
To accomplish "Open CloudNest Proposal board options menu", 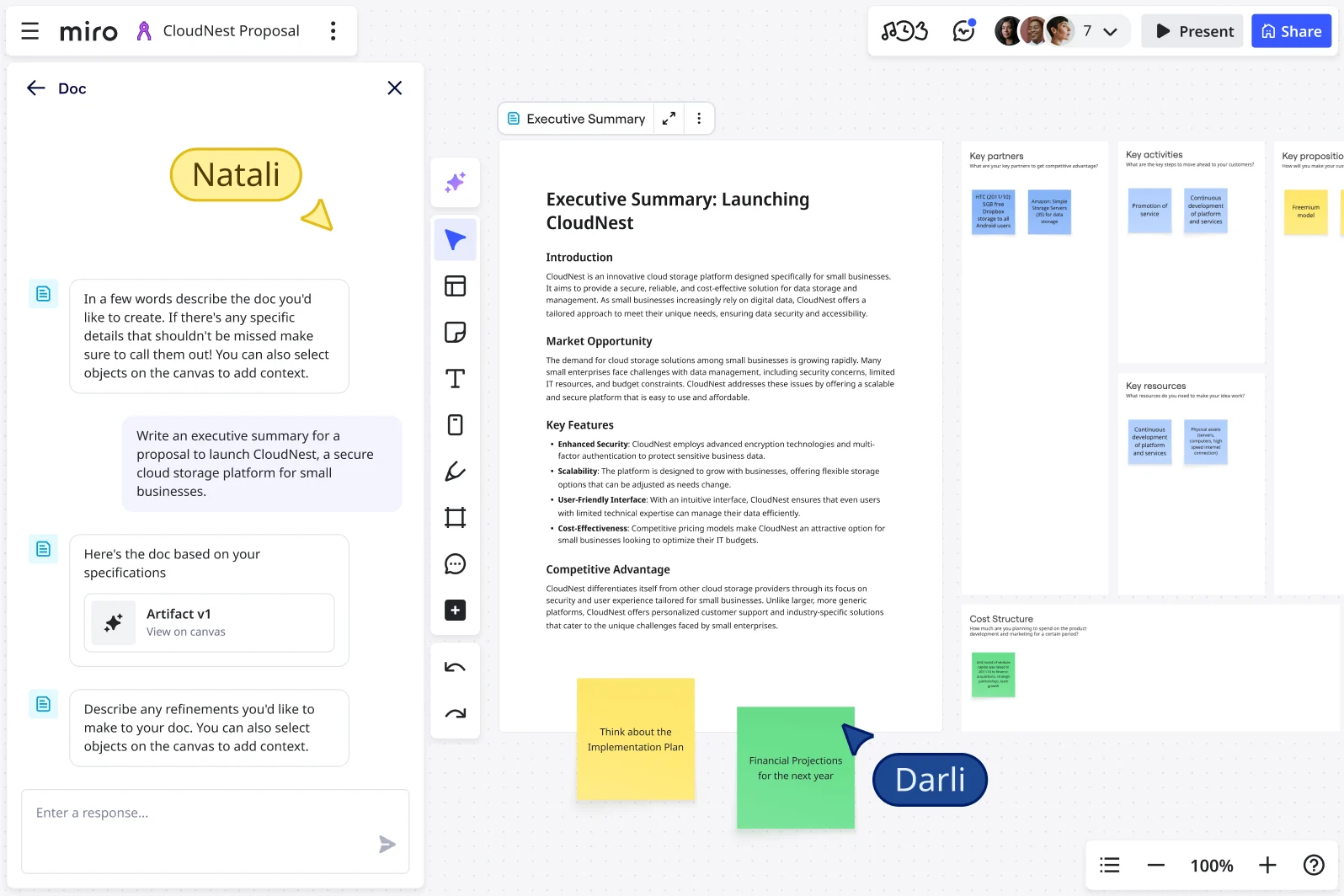I will tap(333, 31).
